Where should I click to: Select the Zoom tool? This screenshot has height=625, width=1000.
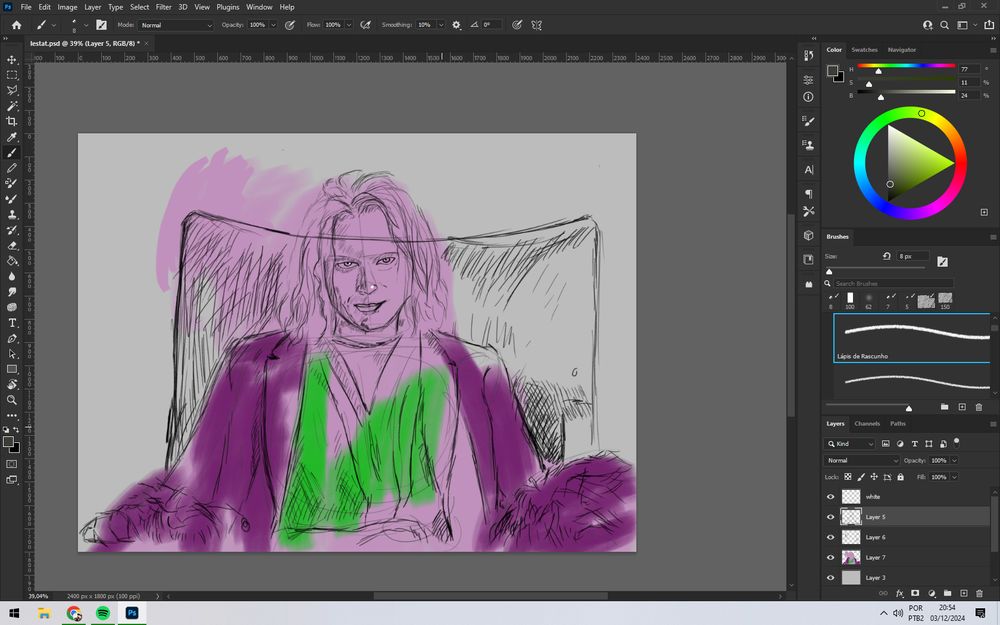(11, 400)
